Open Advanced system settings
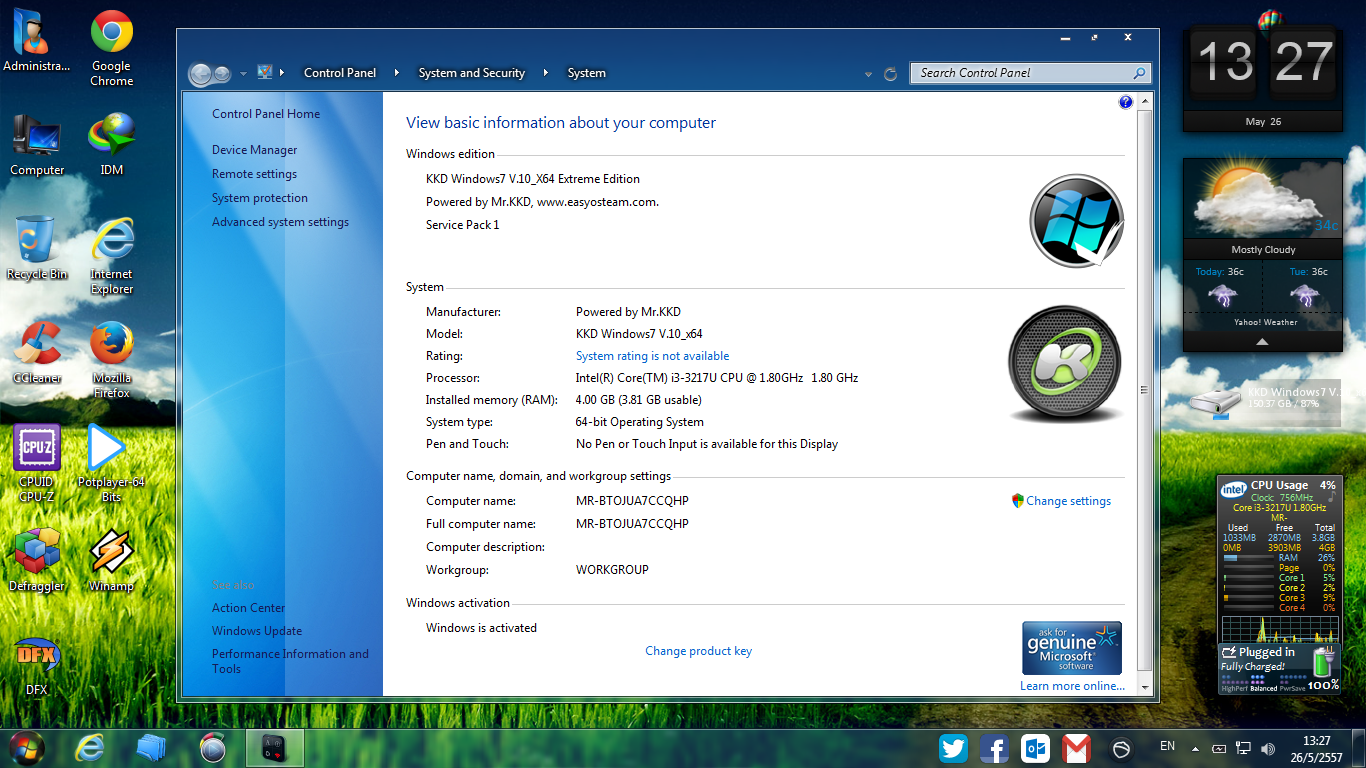The image size is (1366, 768). tap(280, 222)
